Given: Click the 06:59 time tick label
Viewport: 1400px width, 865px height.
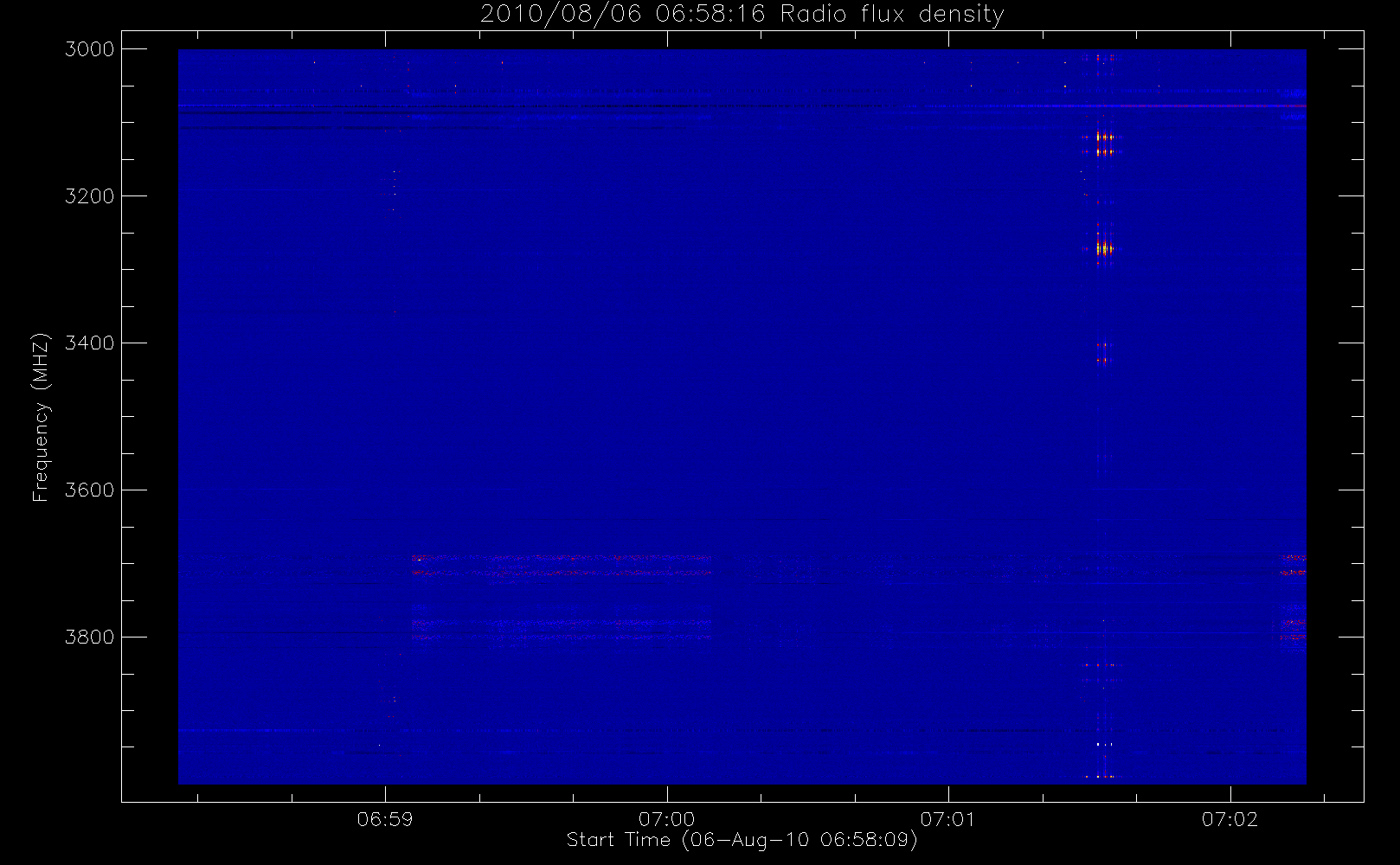Looking at the screenshot, I should (385, 819).
